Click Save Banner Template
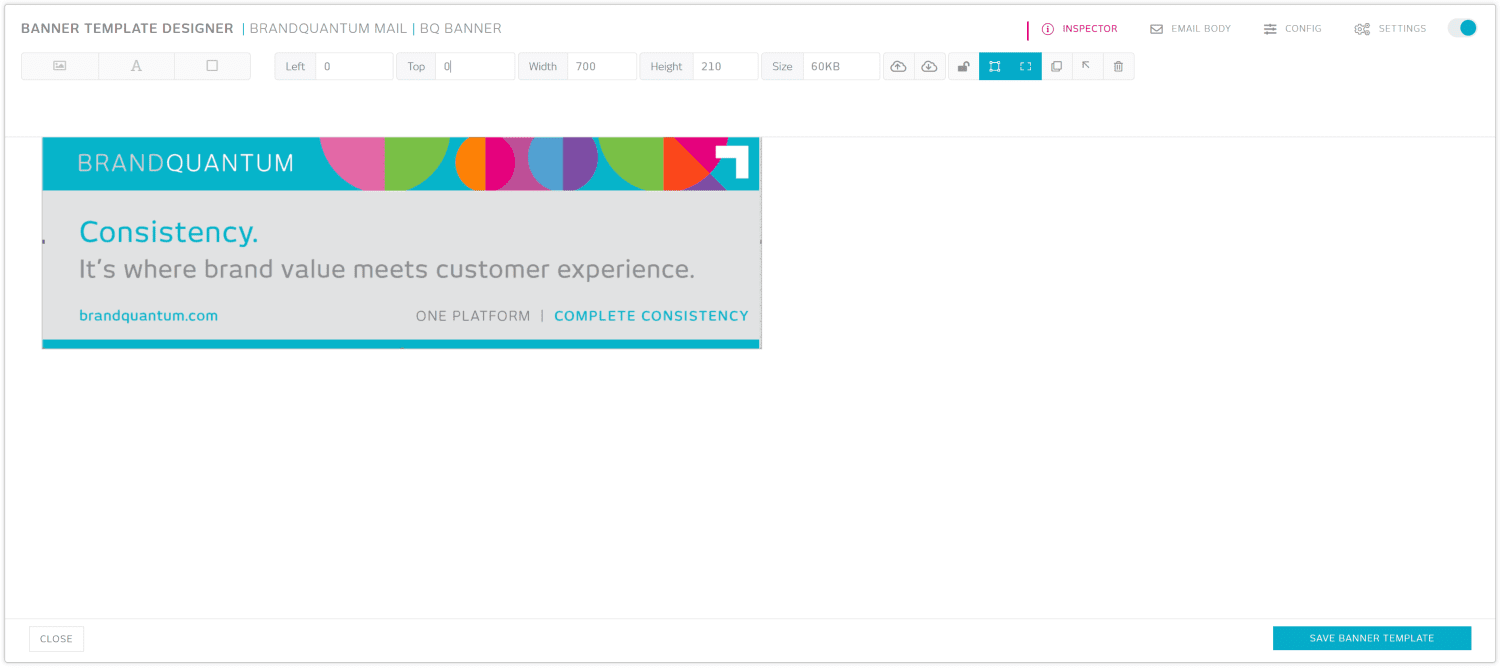The image size is (1500, 668). 1371,638
